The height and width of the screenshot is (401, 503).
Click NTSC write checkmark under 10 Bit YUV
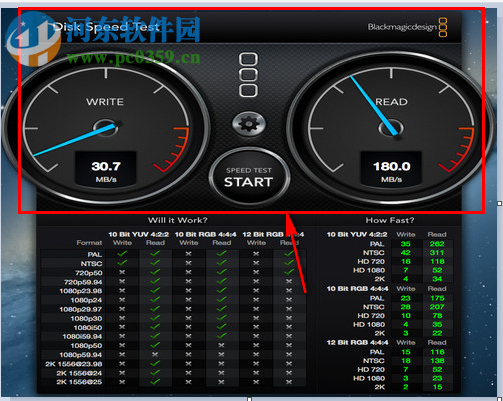point(122,263)
